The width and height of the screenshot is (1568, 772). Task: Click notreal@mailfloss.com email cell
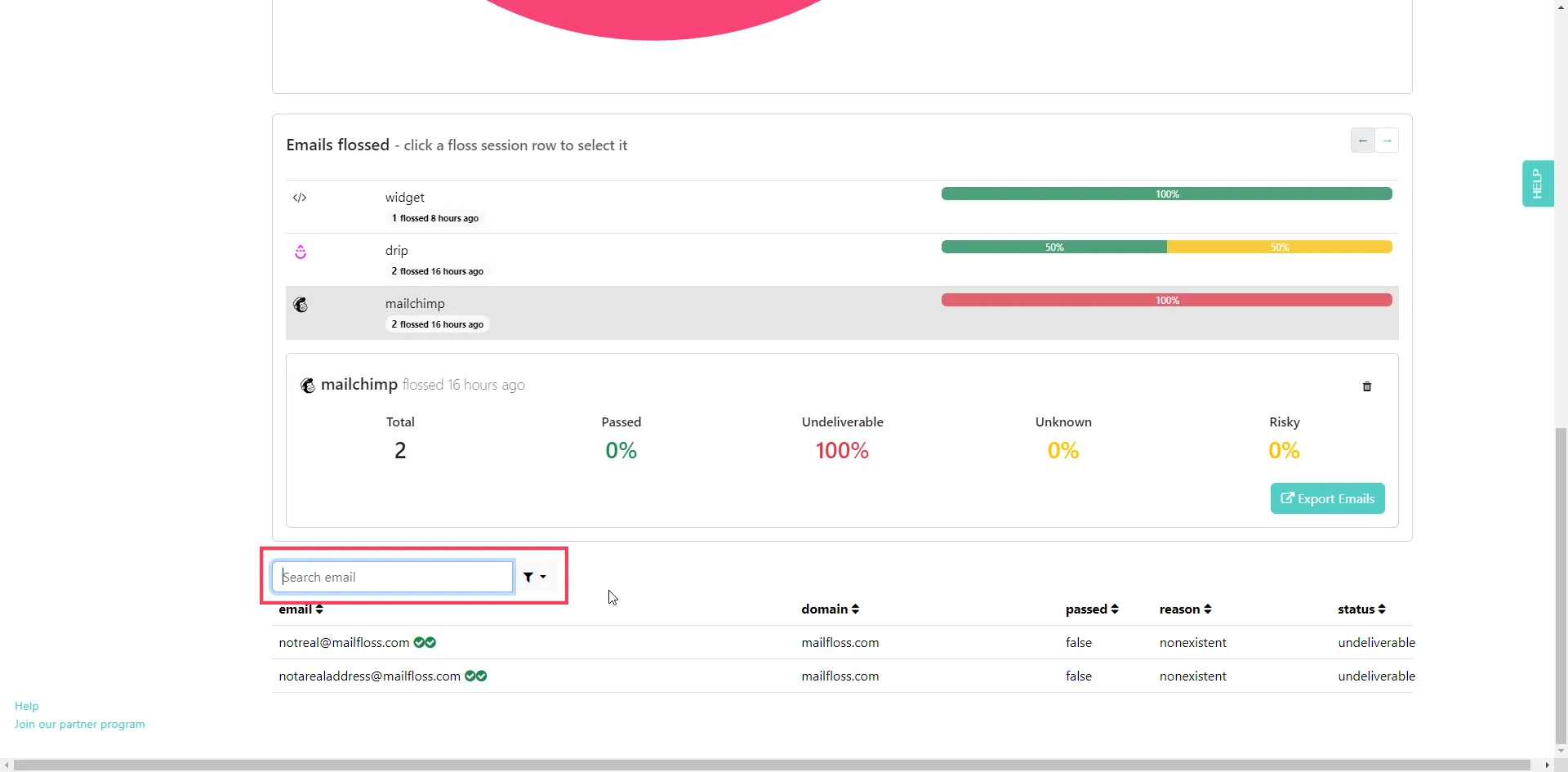click(x=344, y=643)
